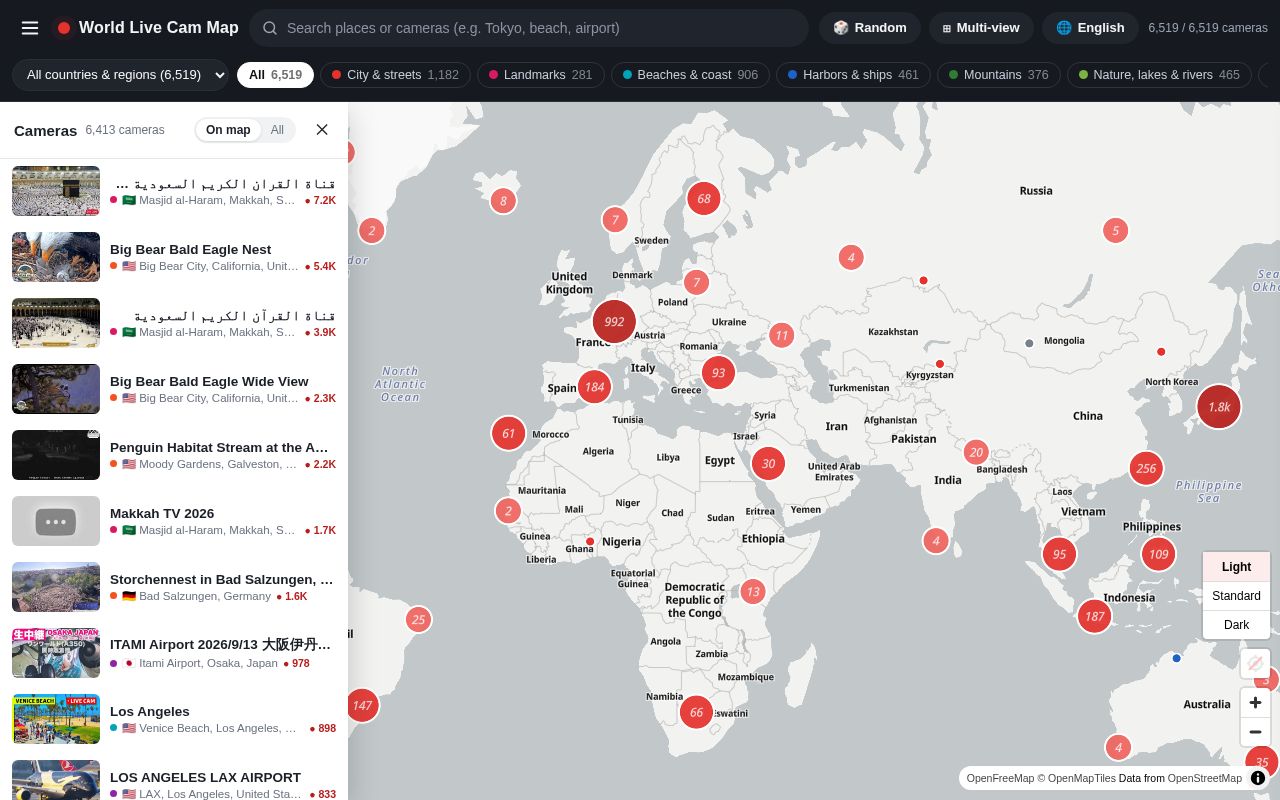Open Multi-view mode
Viewport: 1280px width, 800px height.
point(981,28)
